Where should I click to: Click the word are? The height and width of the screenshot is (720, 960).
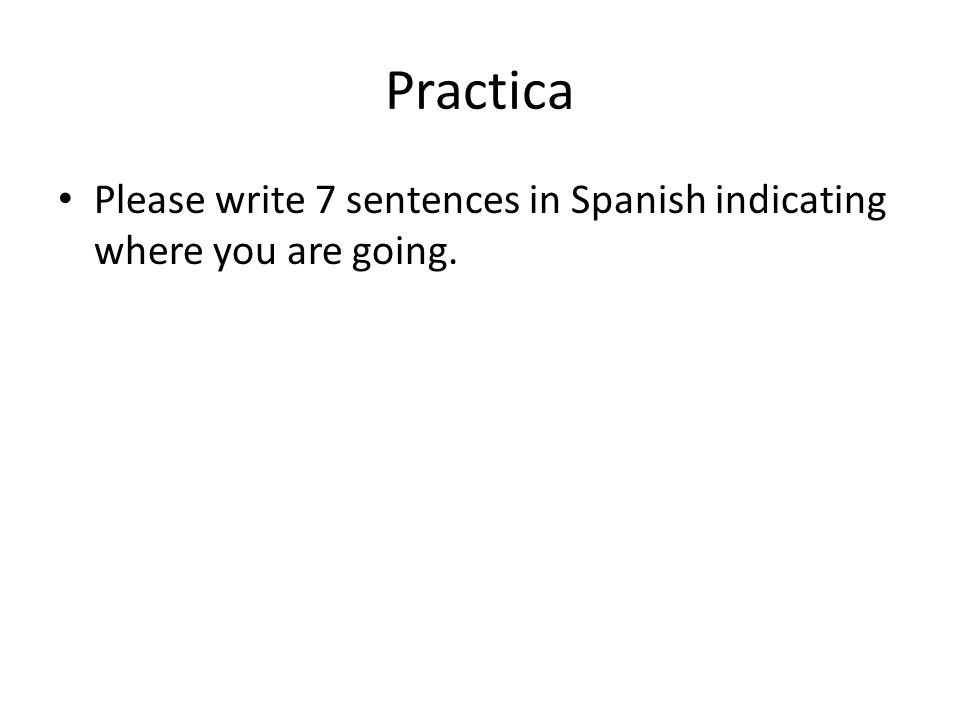point(314,253)
